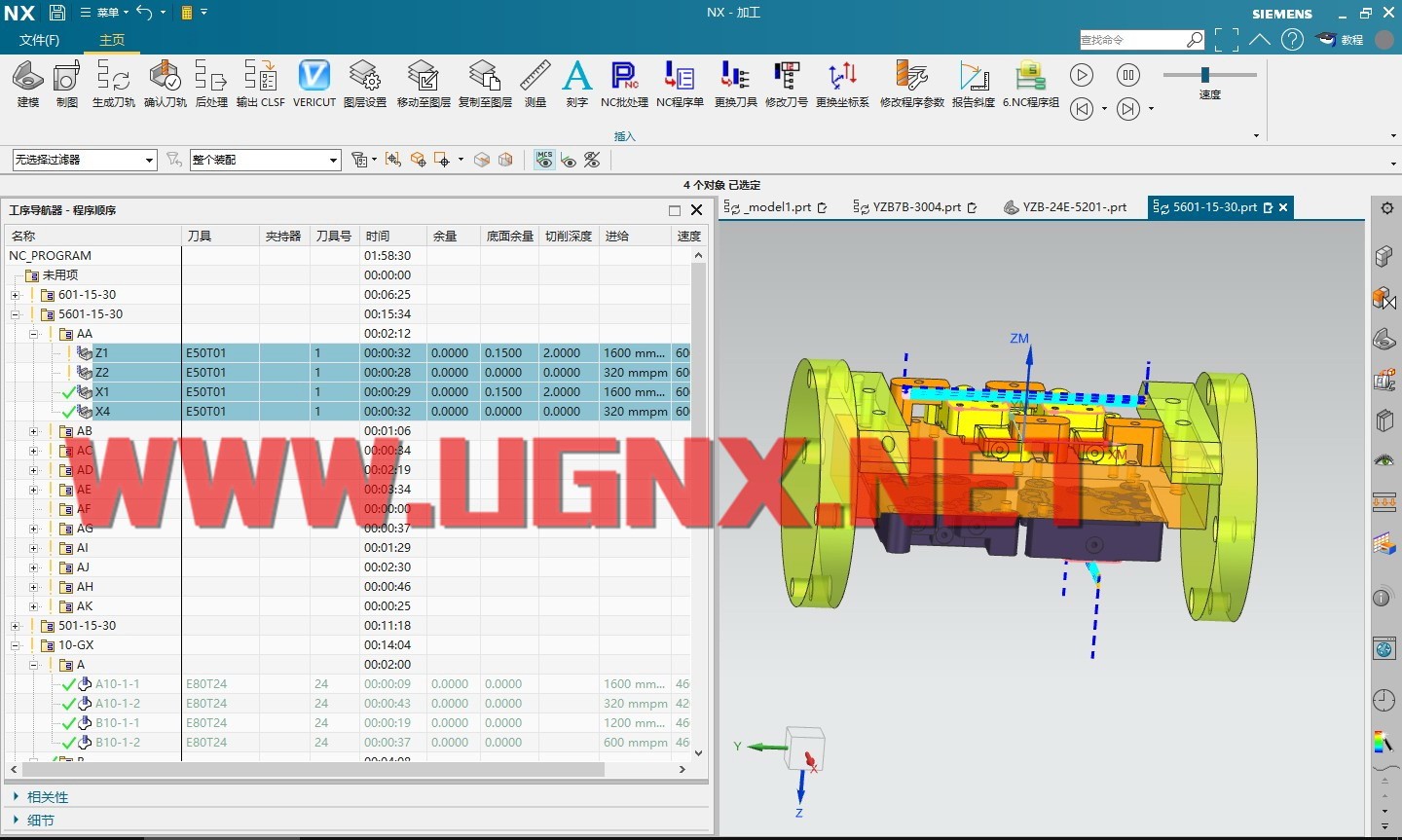Viewport: 1402px width, 840px height.
Task: Click the 移动至图层 move to layer icon
Action: coord(424,84)
